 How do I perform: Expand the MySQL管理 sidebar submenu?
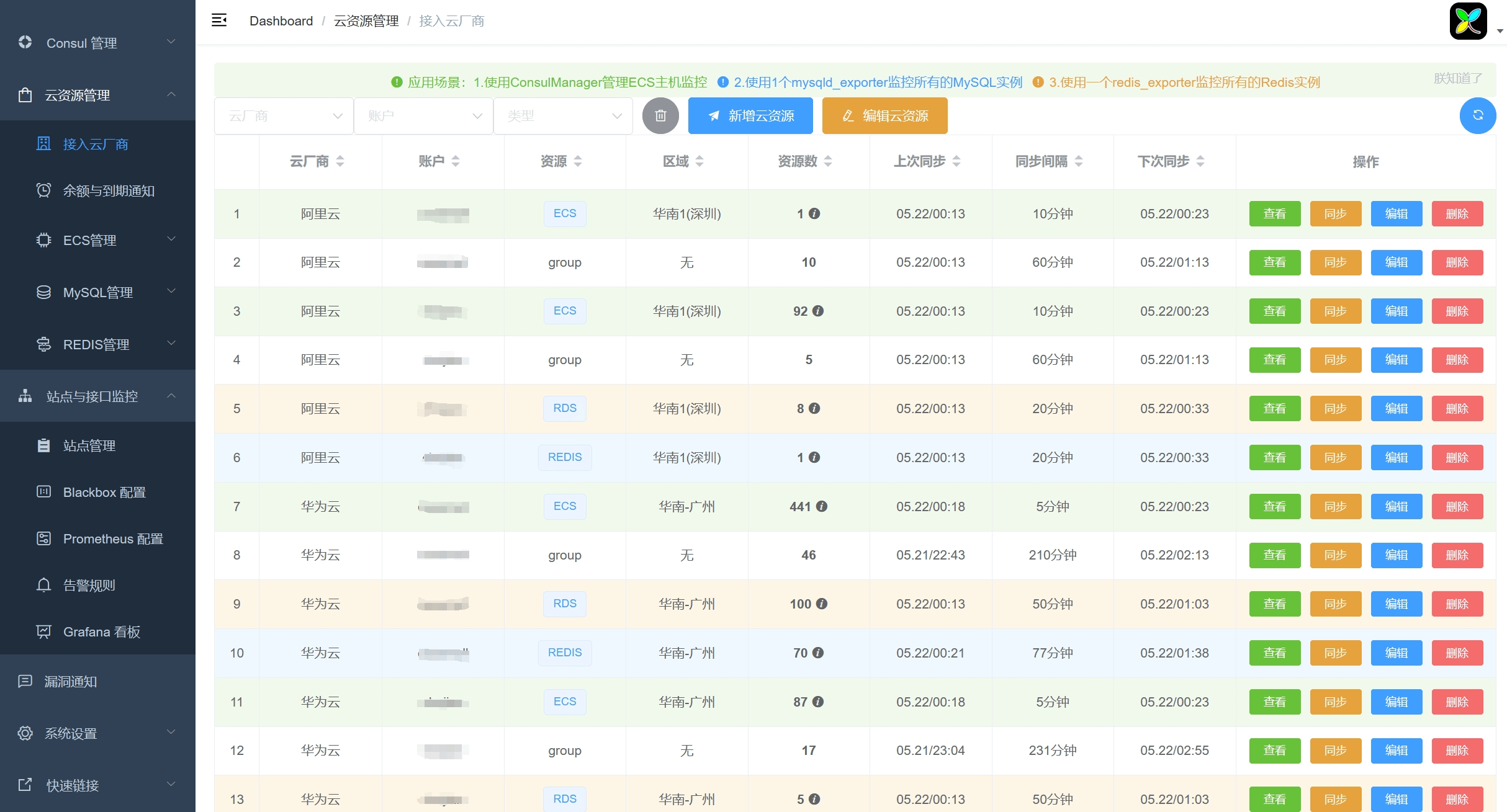point(97,292)
